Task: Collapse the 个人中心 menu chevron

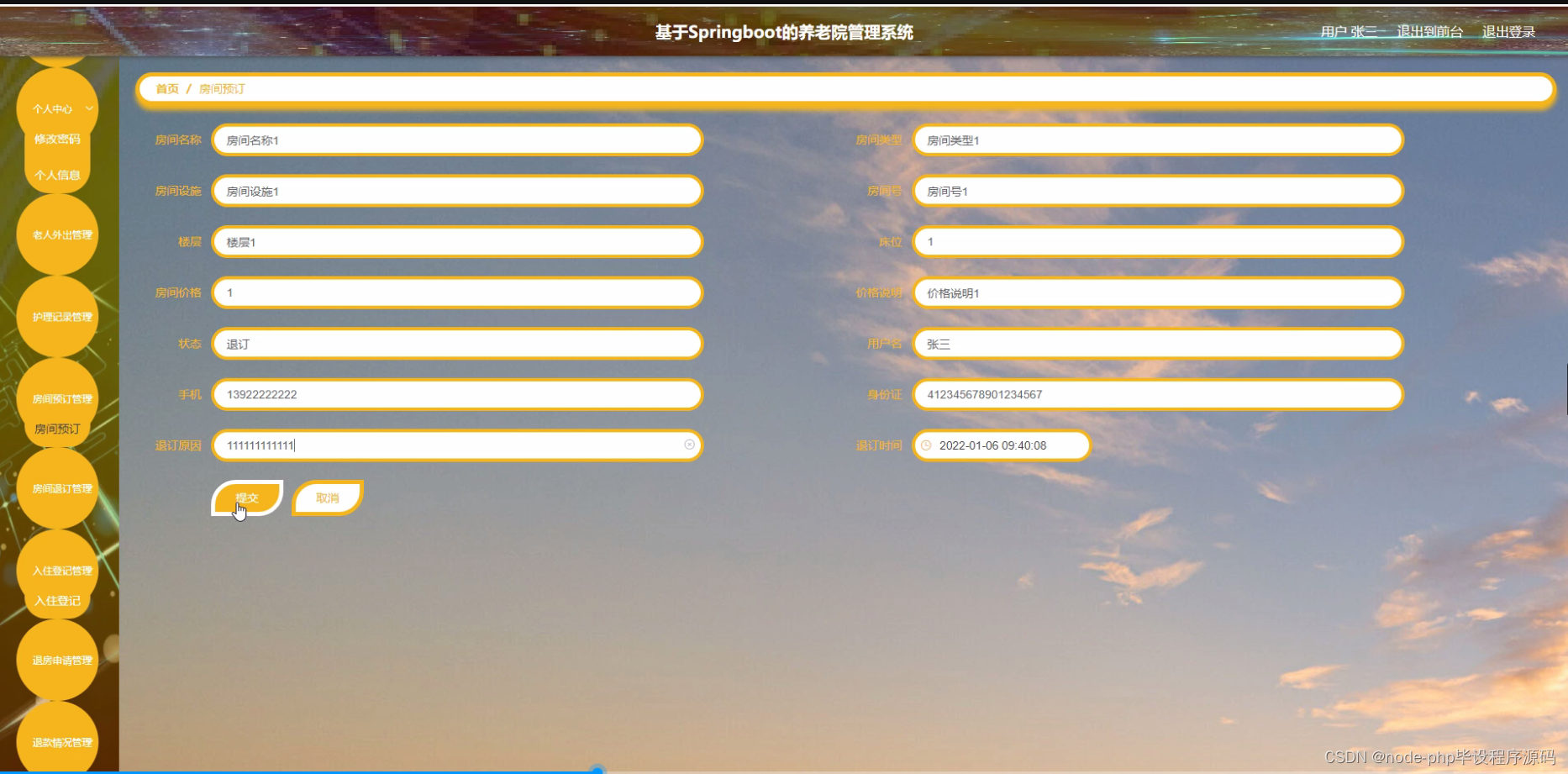Action: [x=92, y=108]
